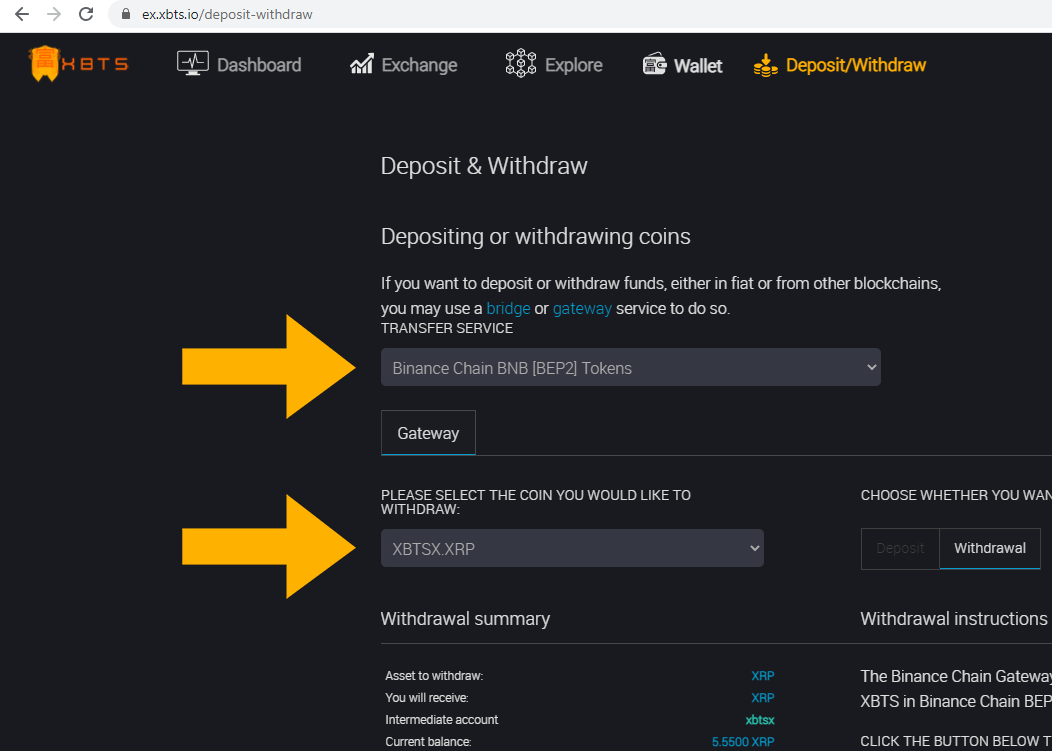Image resolution: width=1052 pixels, height=751 pixels.
Task: Click the 'You will receive:' label
Action: [x=427, y=698]
